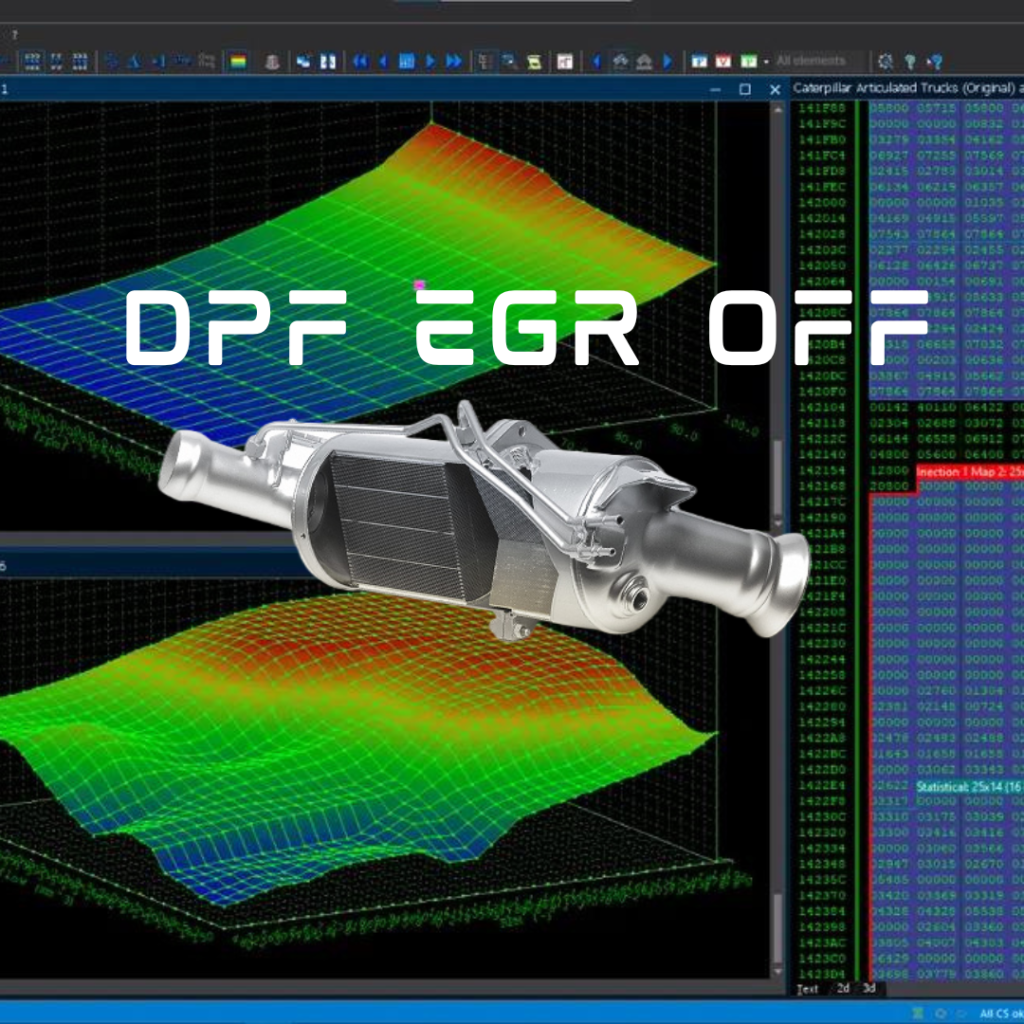Click the single right blue arrow icon

click(x=431, y=61)
